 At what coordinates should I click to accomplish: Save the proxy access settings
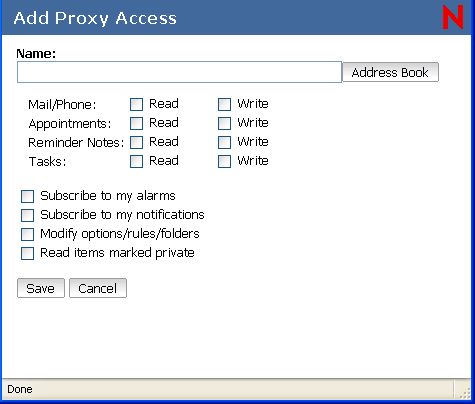point(41,288)
